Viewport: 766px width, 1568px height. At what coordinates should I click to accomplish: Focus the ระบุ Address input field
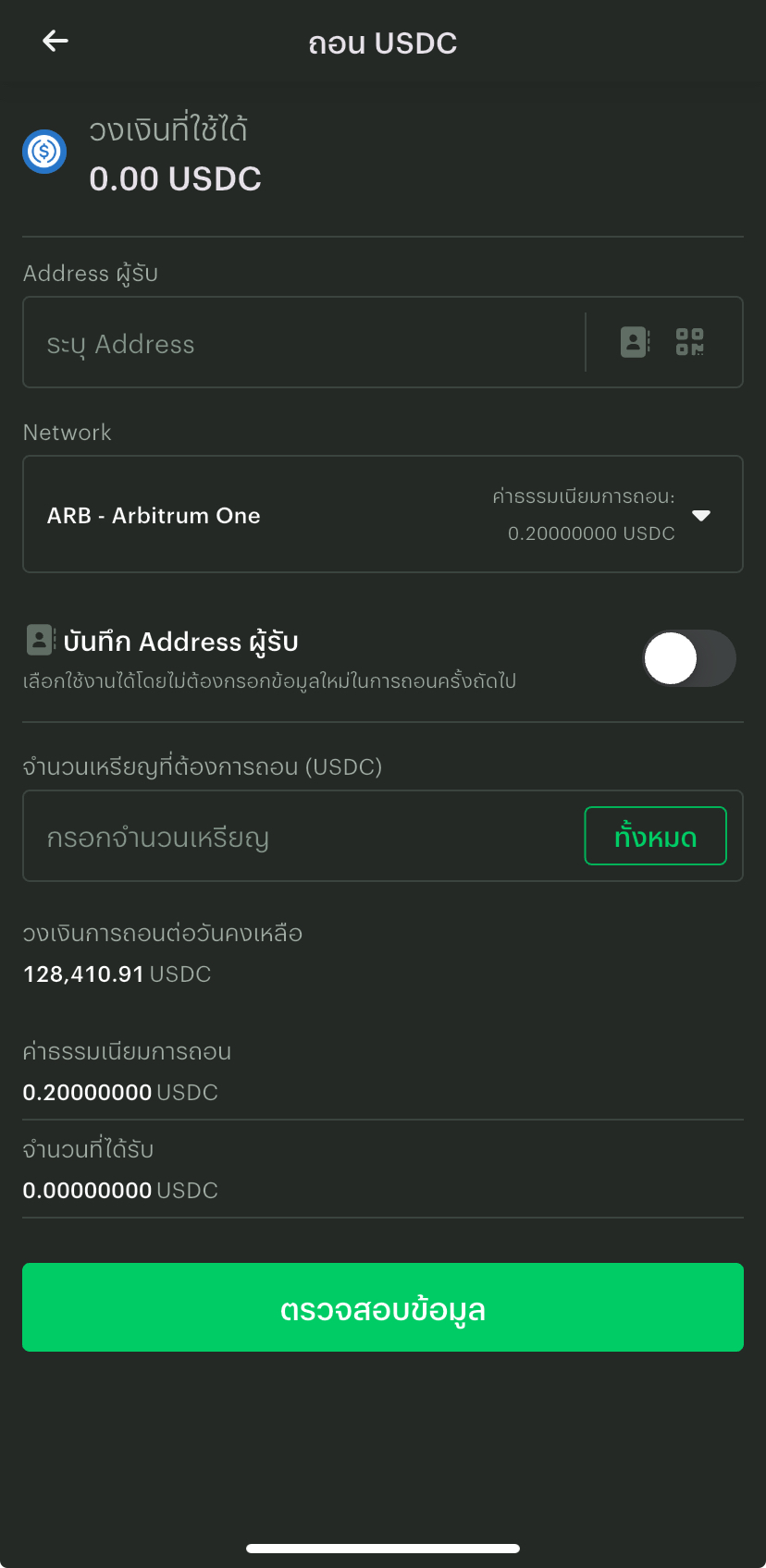305,344
